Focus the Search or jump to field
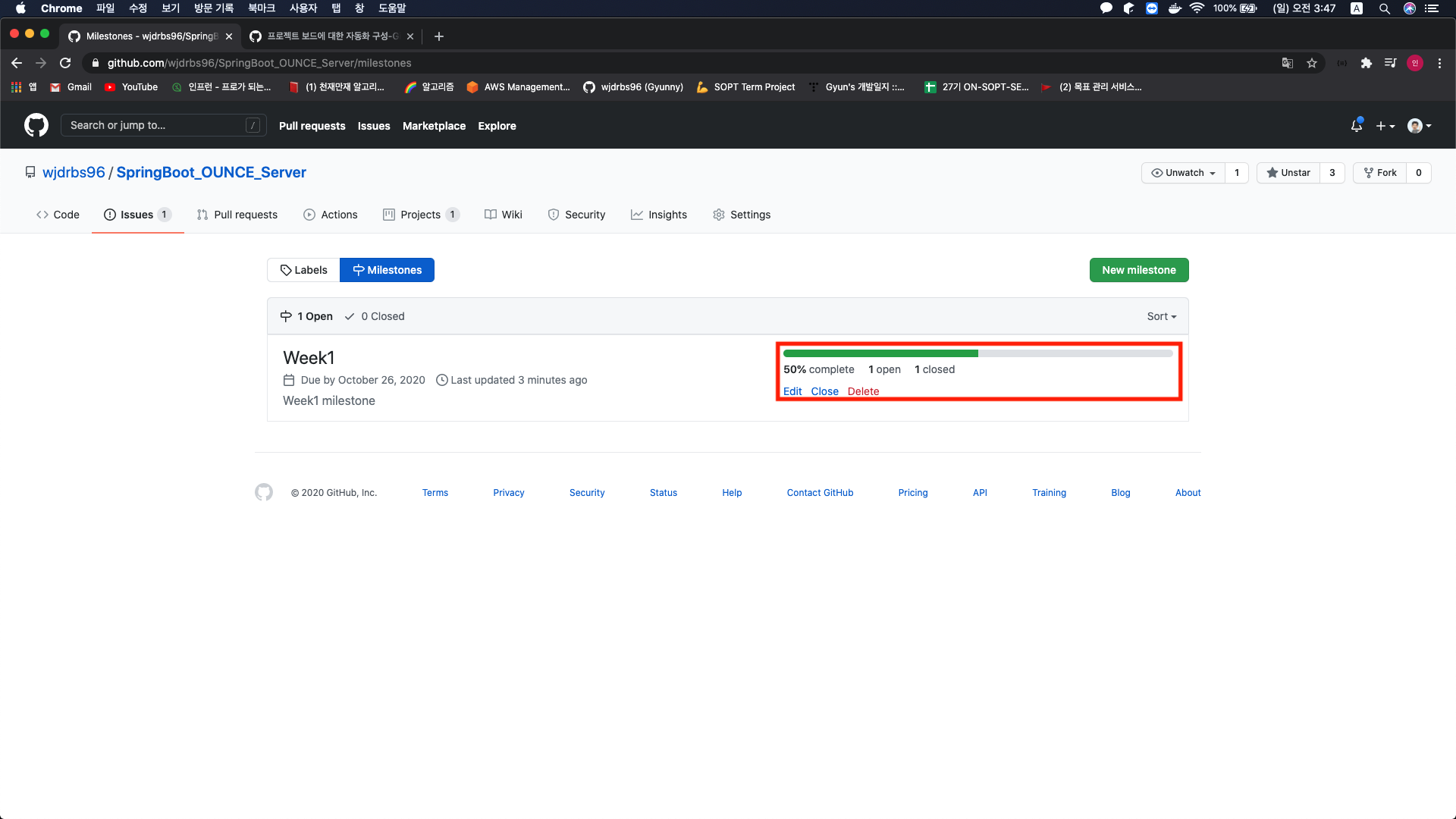 163,125
